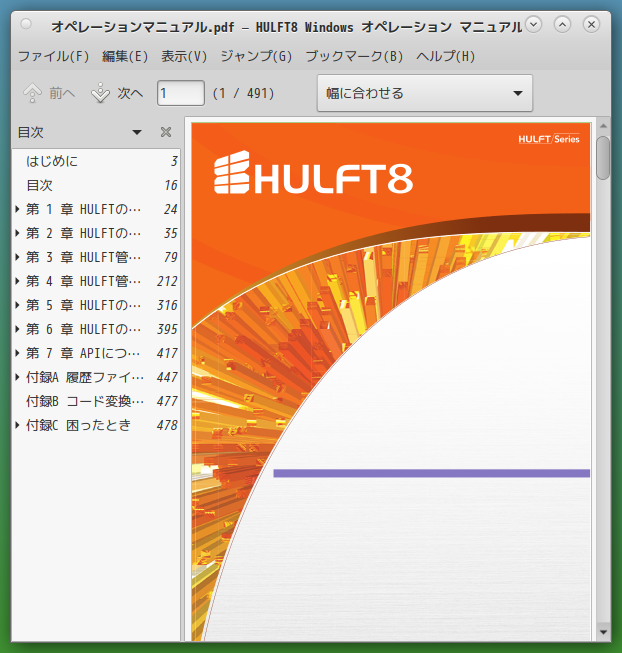This screenshot has height=653, width=622.
Task: Select 付録B コード変換… entry
Action: click(96, 401)
